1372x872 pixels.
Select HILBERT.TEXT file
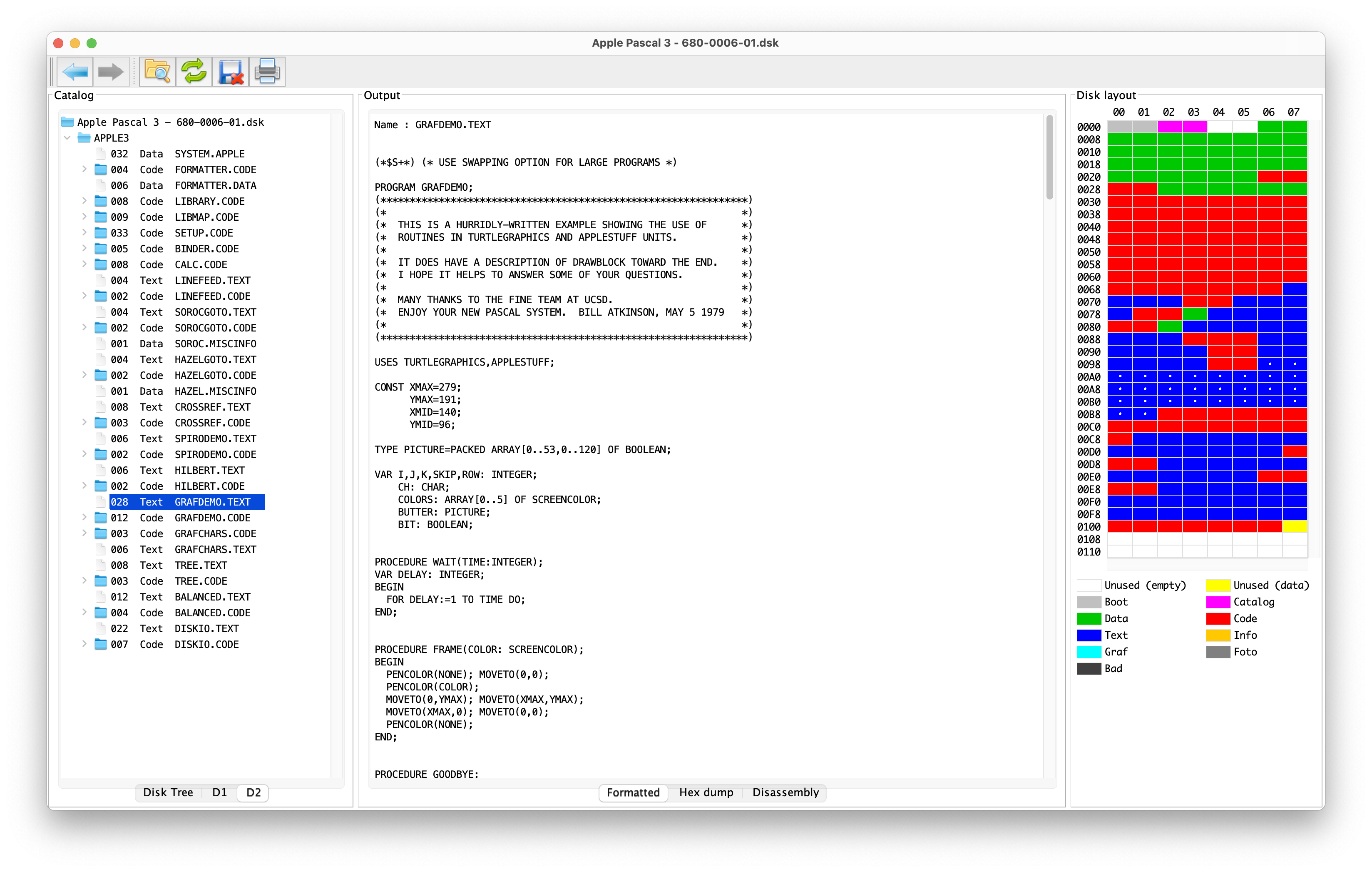[177, 470]
